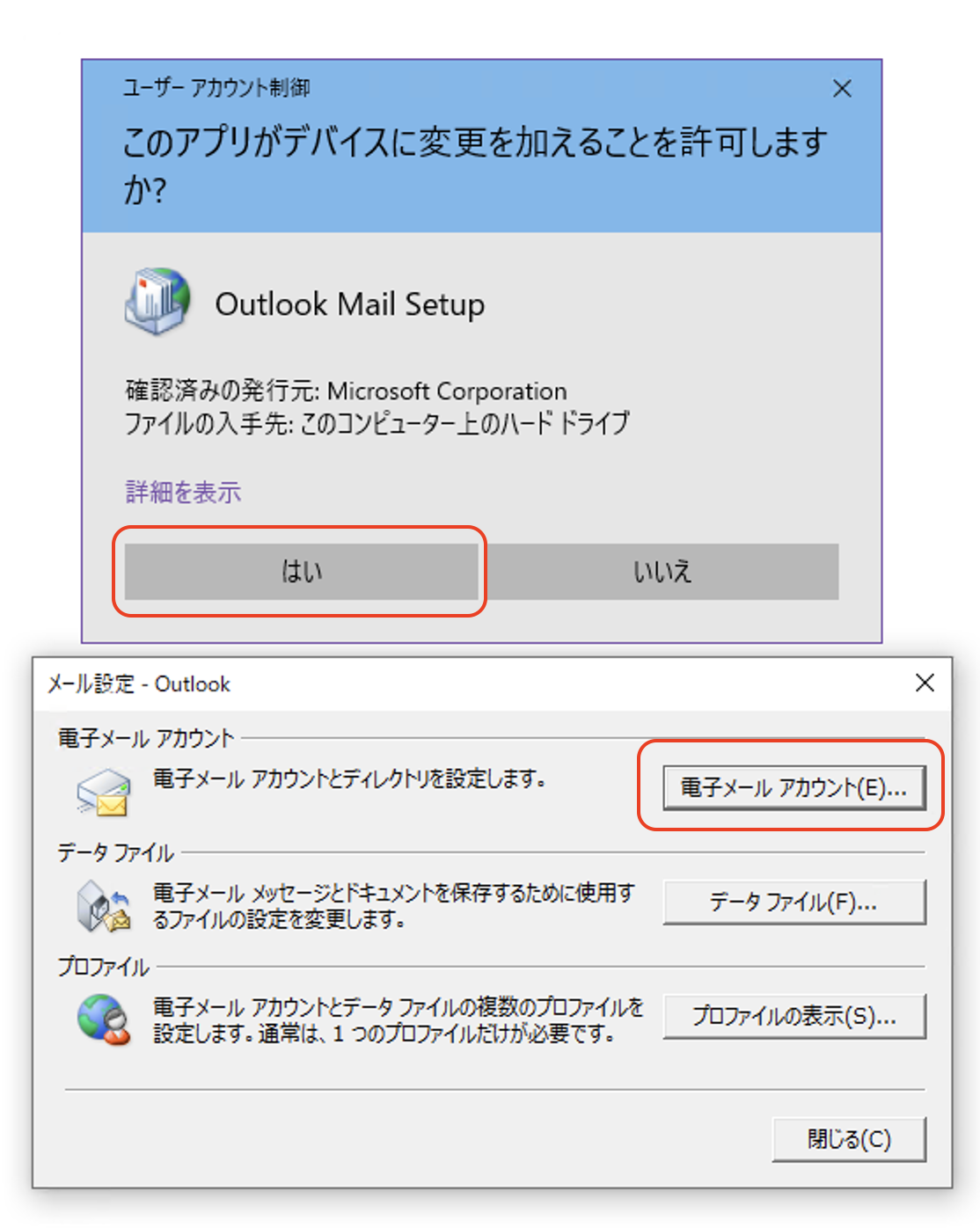This screenshot has width=980, height=1228.
Task: Click the ユーザー アカウント制御 title text
Action: [x=216, y=87]
